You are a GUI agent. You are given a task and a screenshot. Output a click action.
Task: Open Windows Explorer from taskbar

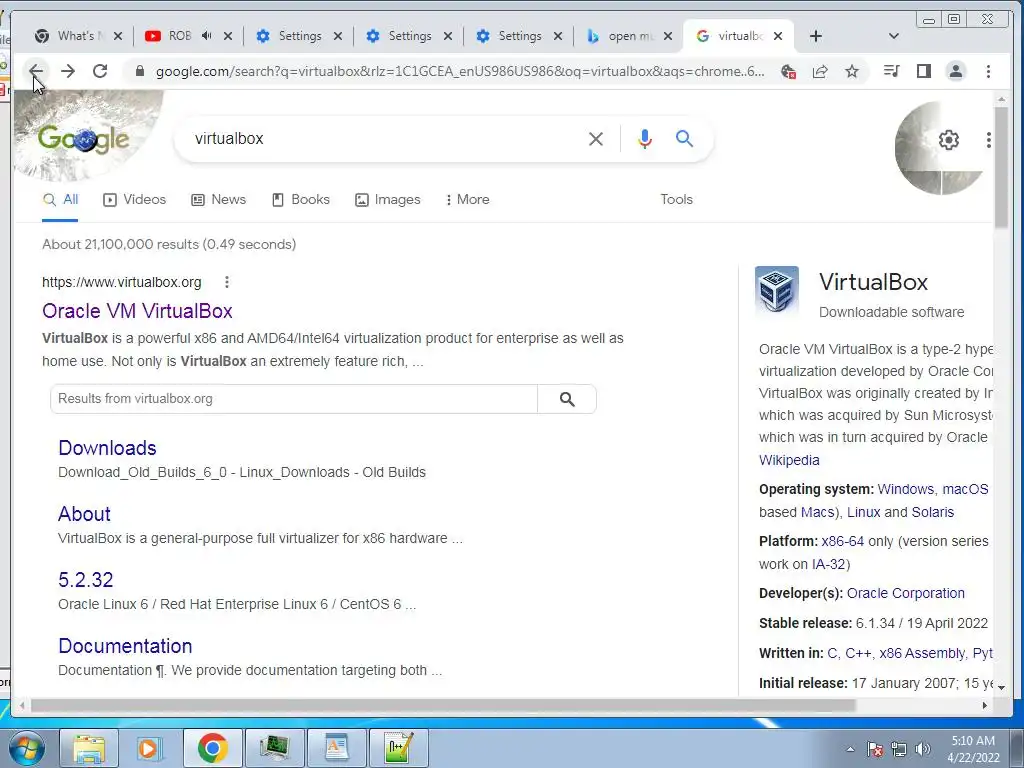(x=89, y=748)
